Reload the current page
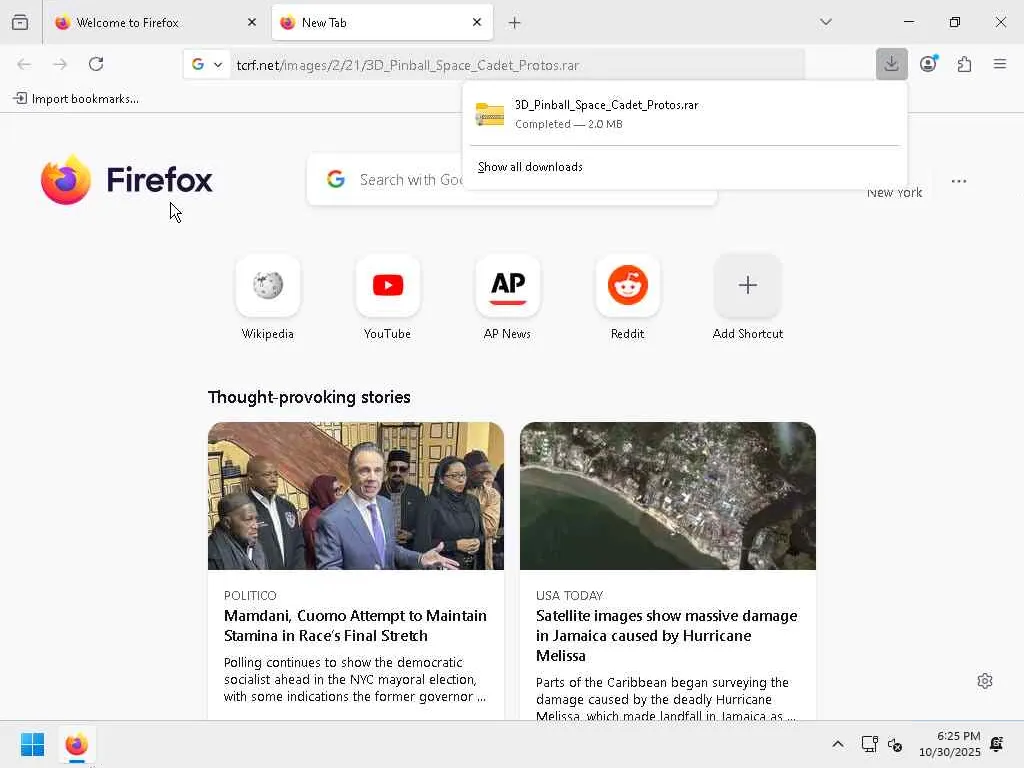1024x768 pixels. 96,64
